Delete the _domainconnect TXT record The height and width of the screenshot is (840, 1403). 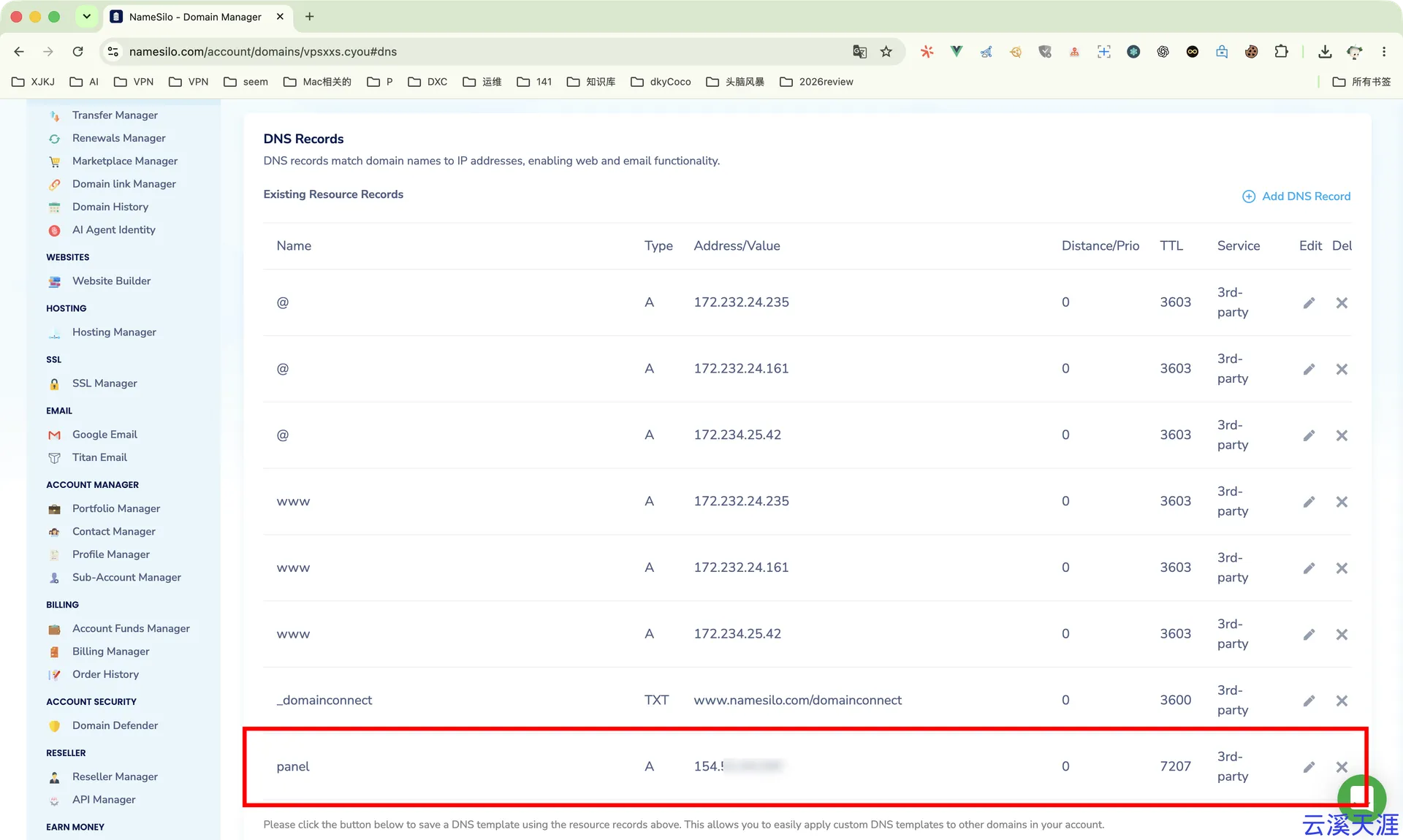click(1342, 700)
